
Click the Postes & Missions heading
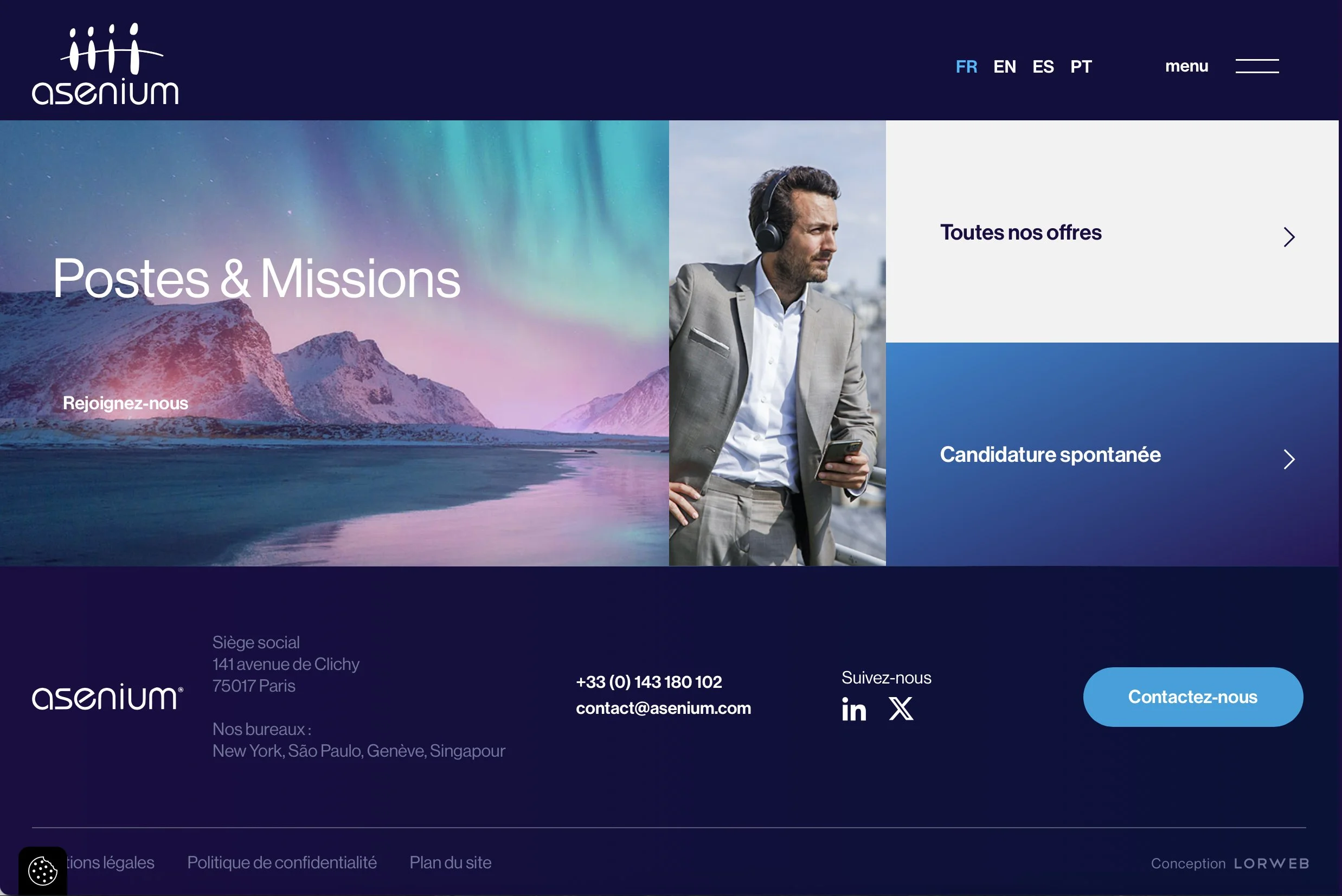click(x=256, y=278)
